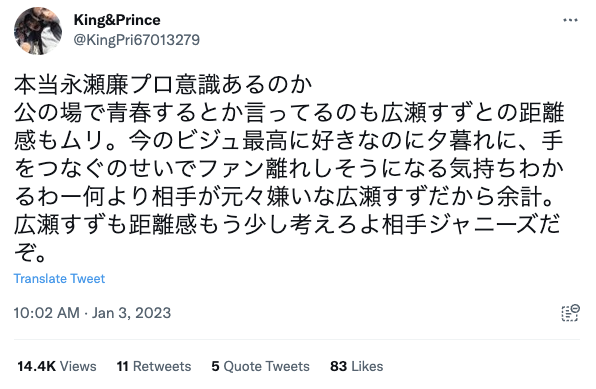Open the King&Prince display name

pos(117,20)
